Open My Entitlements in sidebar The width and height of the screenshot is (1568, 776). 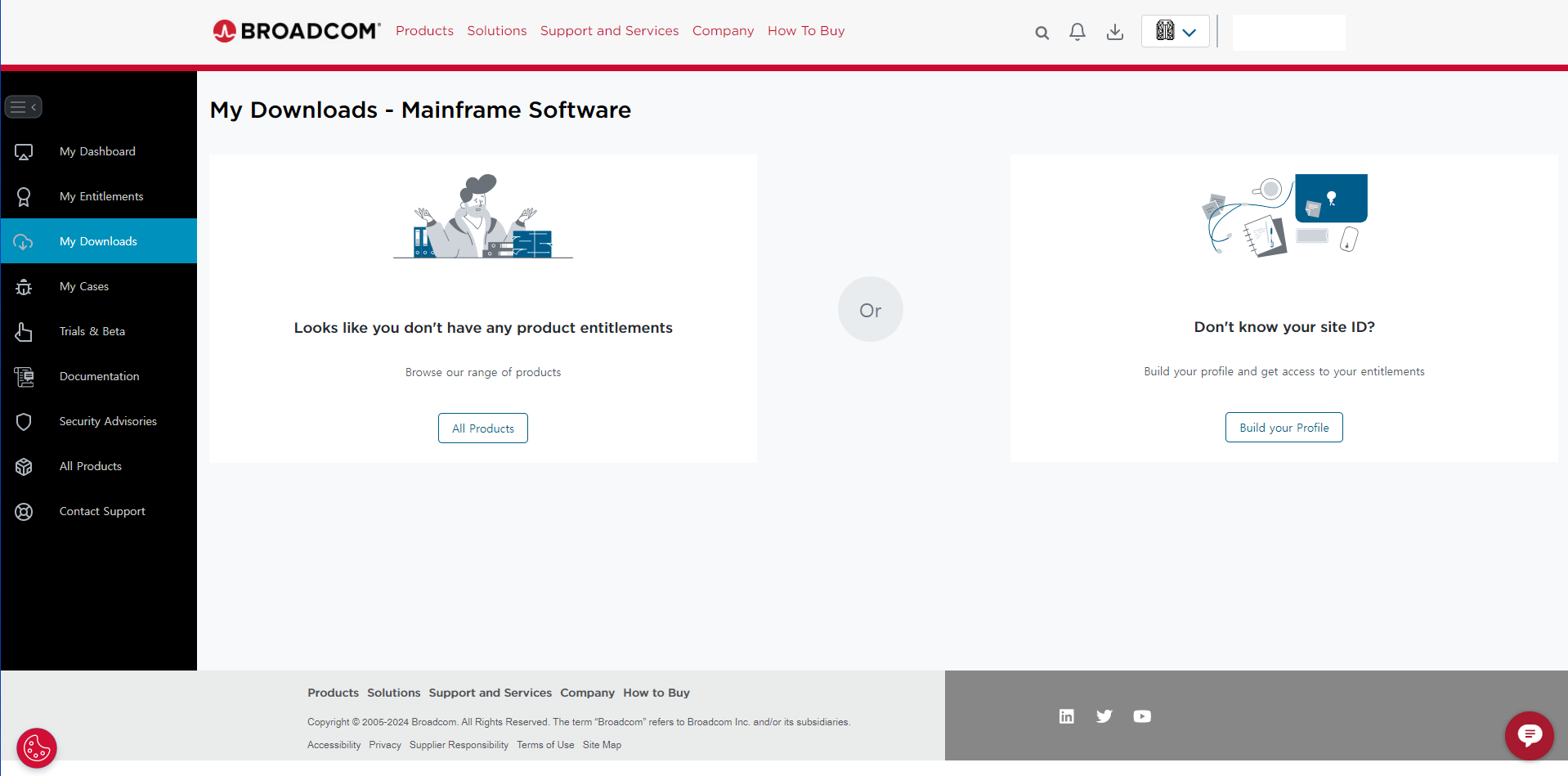(x=99, y=196)
